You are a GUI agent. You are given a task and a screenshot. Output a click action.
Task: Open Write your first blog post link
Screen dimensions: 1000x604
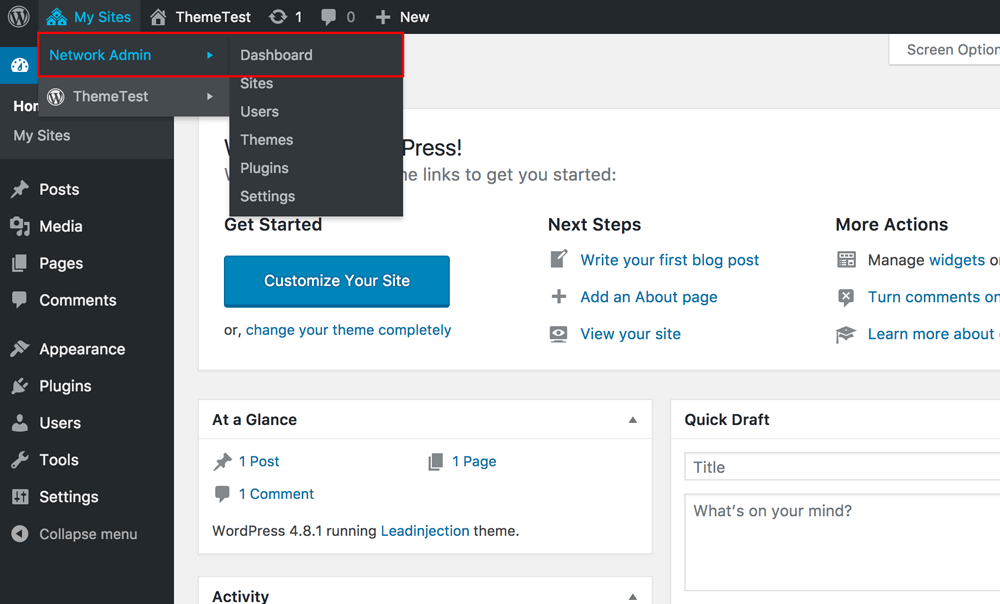pyautogui.click(x=670, y=260)
